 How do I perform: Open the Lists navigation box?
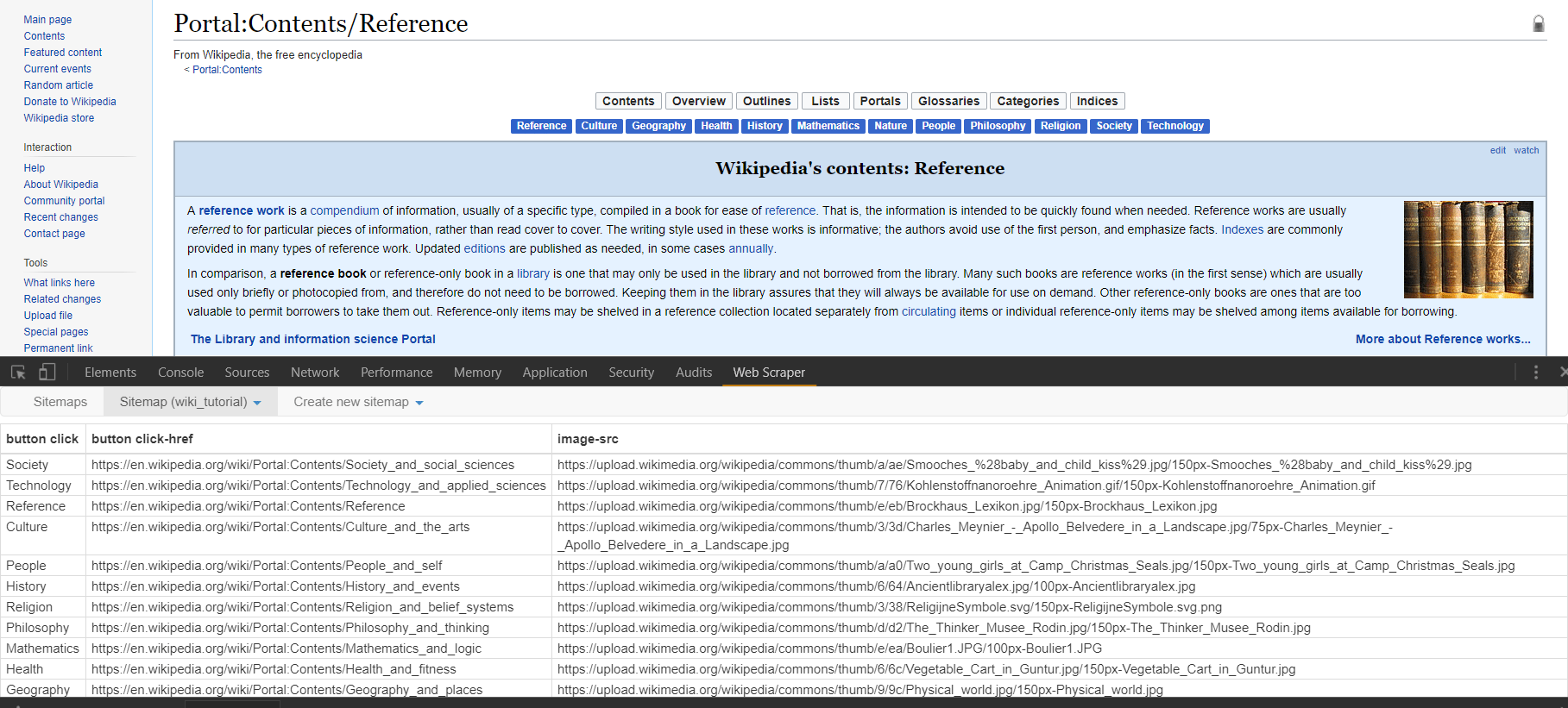(x=825, y=101)
